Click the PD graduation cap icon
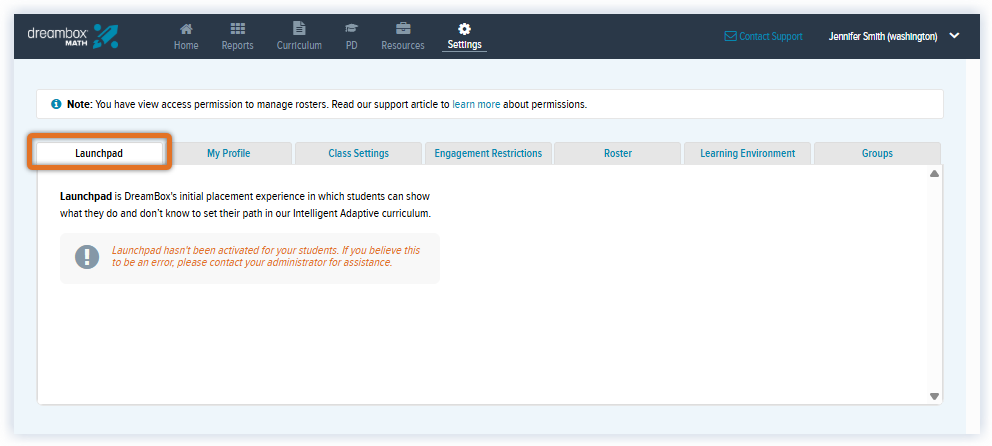 point(352,28)
